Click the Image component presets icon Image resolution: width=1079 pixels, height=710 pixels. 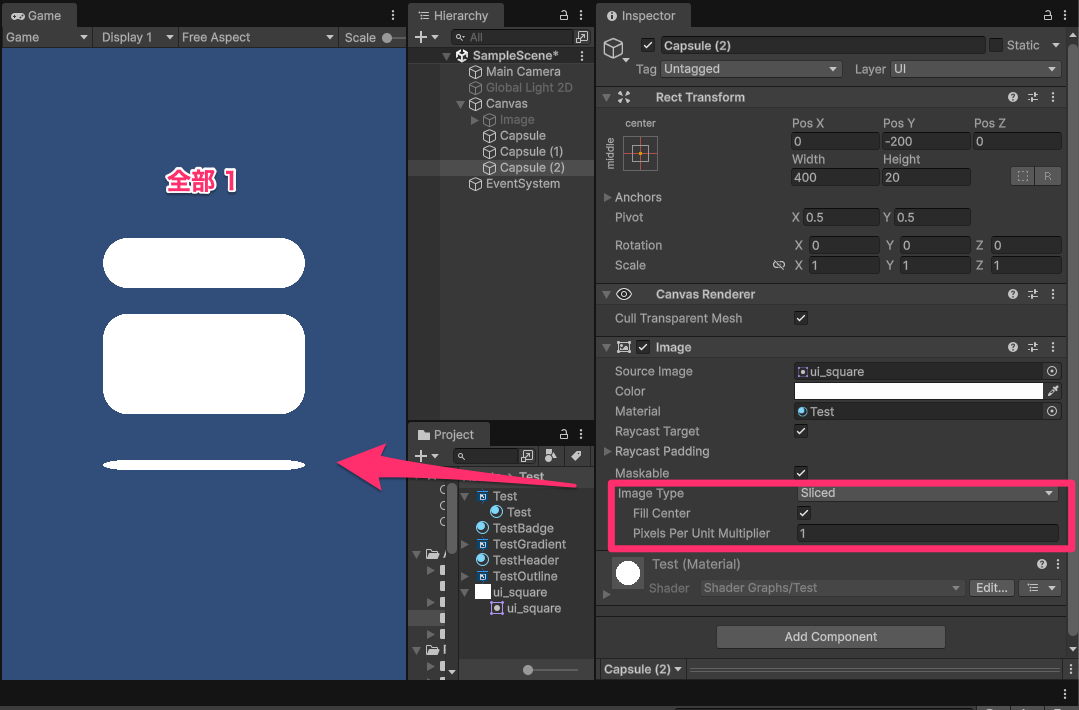click(1033, 347)
